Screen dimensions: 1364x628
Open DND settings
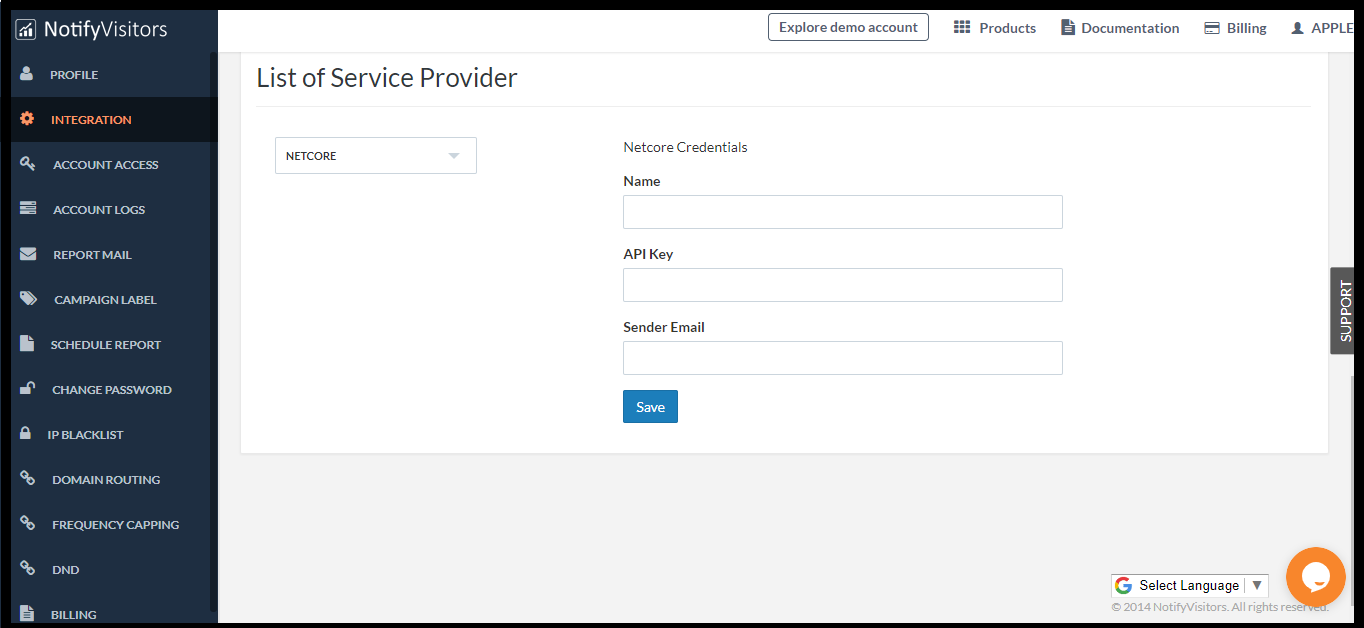109,569
